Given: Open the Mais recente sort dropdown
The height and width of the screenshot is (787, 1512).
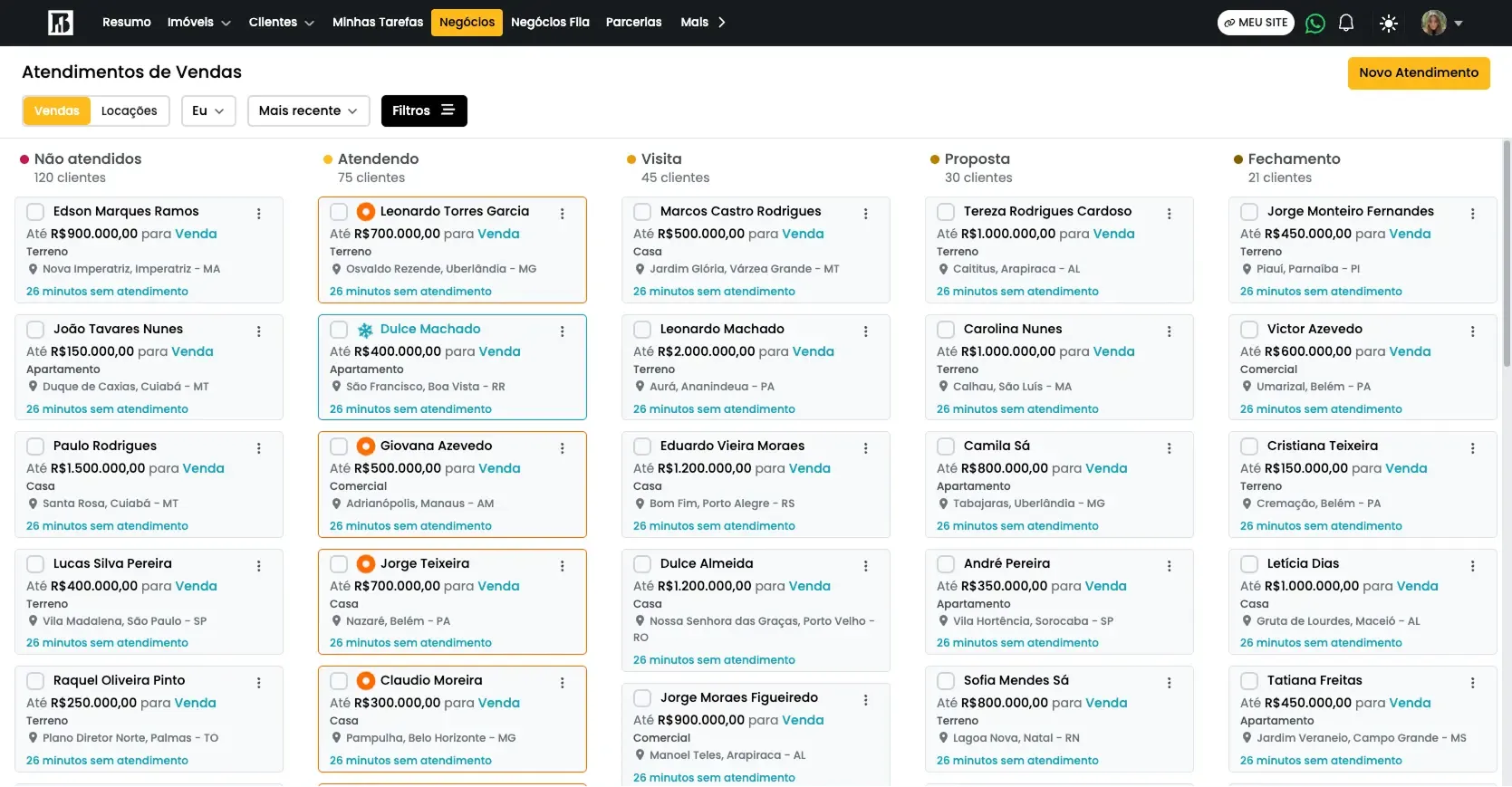Looking at the screenshot, I should click(x=308, y=111).
